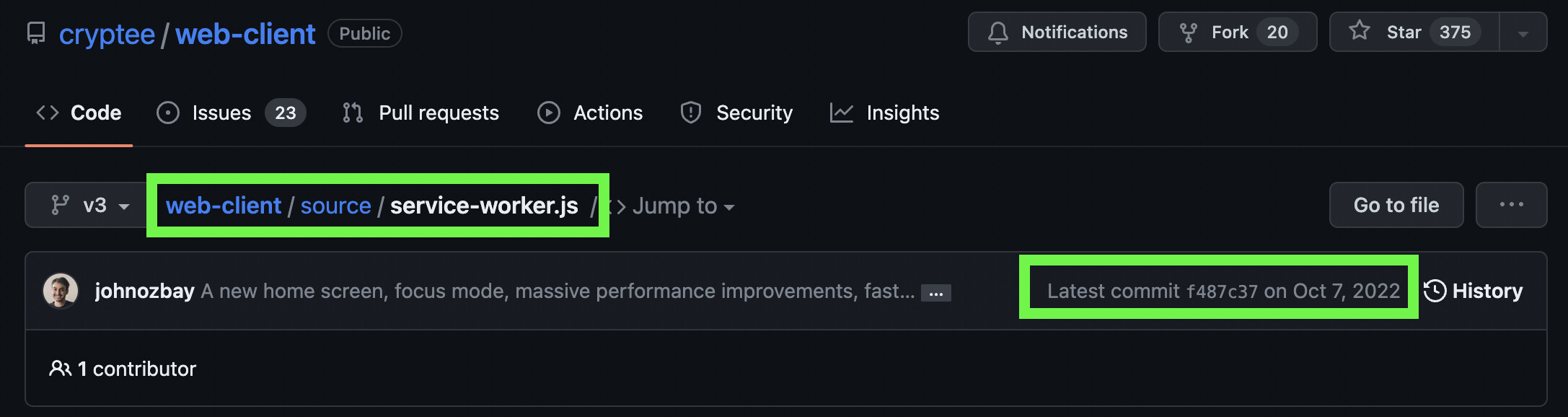Screen dimensions: 1568x417
Task: Click the source folder breadcrumb link
Action: (335, 206)
